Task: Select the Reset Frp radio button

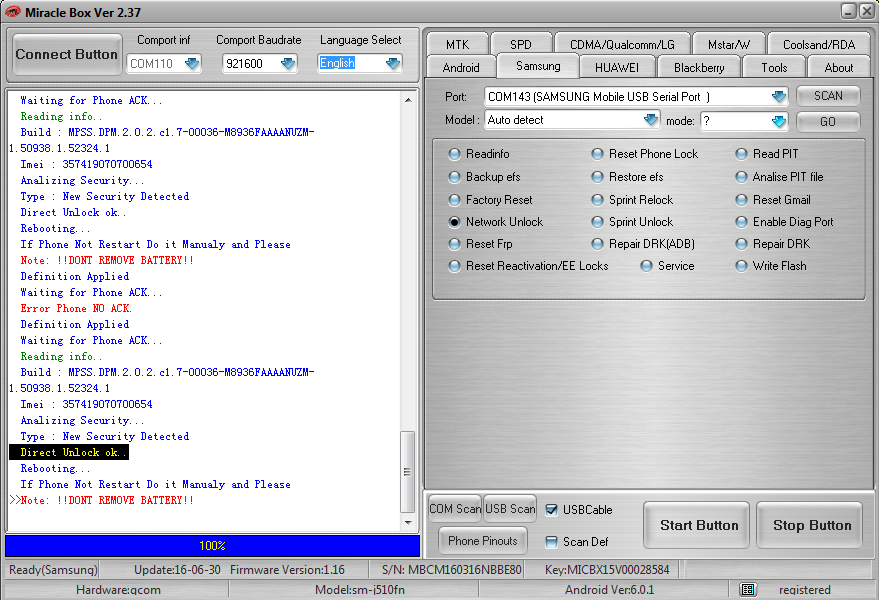Action: (x=455, y=244)
